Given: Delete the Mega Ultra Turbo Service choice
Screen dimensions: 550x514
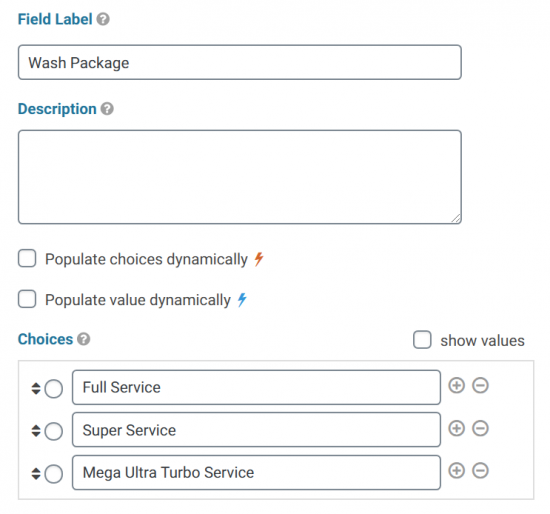Looking at the screenshot, I should pyautogui.click(x=480, y=470).
